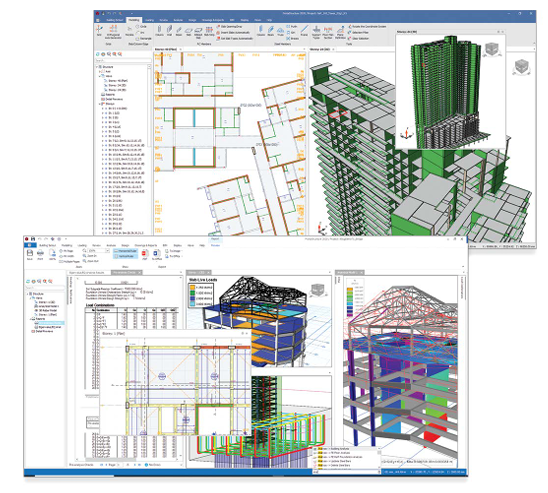
Task: Select the Multiple Pages view option
Action: 70,261
